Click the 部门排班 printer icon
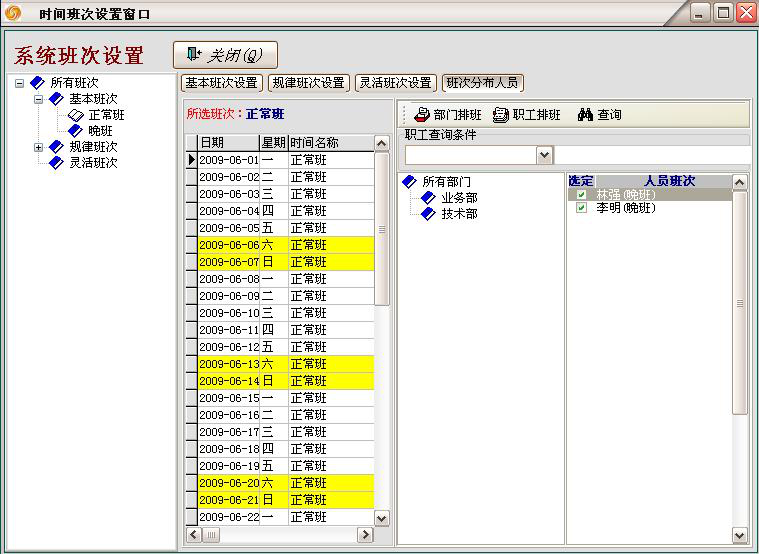 421,115
